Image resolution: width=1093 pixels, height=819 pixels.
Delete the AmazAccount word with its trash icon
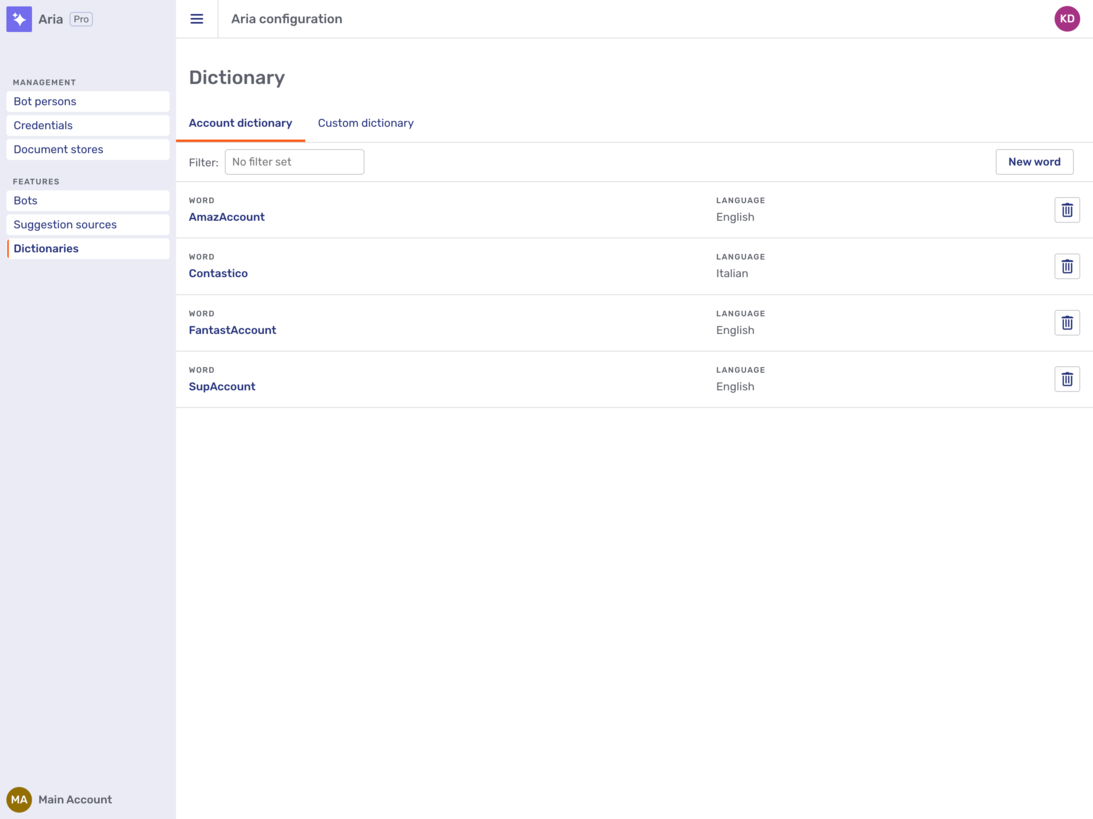(1067, 210)
